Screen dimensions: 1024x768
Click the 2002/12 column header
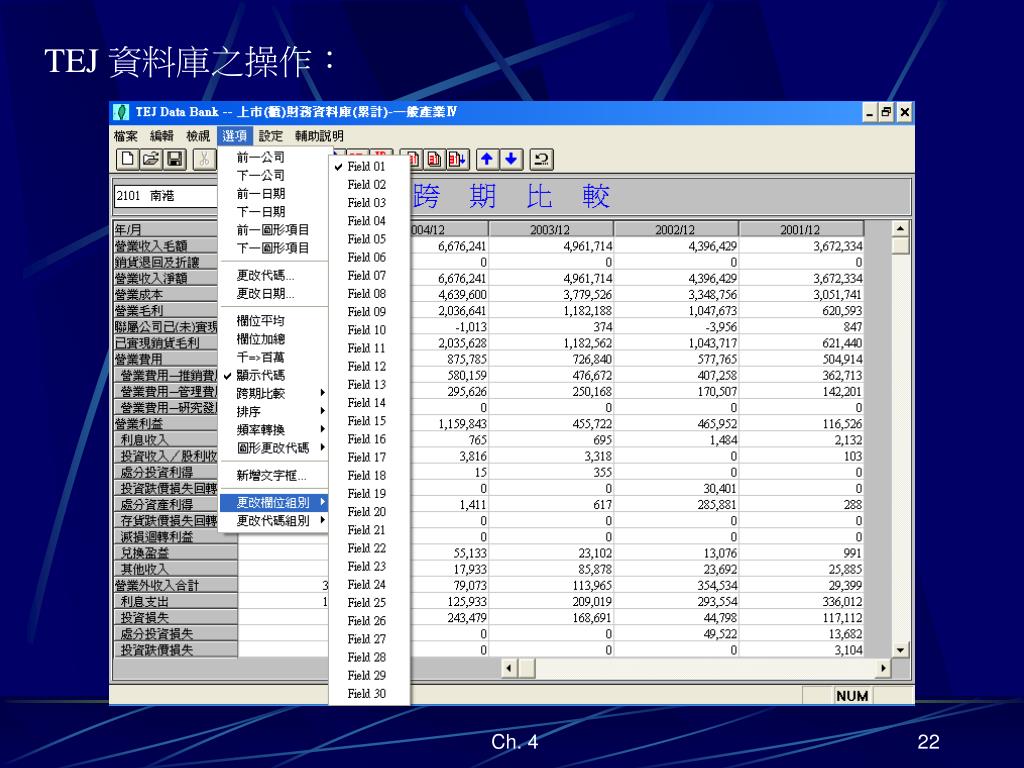[x=676, y=229]
